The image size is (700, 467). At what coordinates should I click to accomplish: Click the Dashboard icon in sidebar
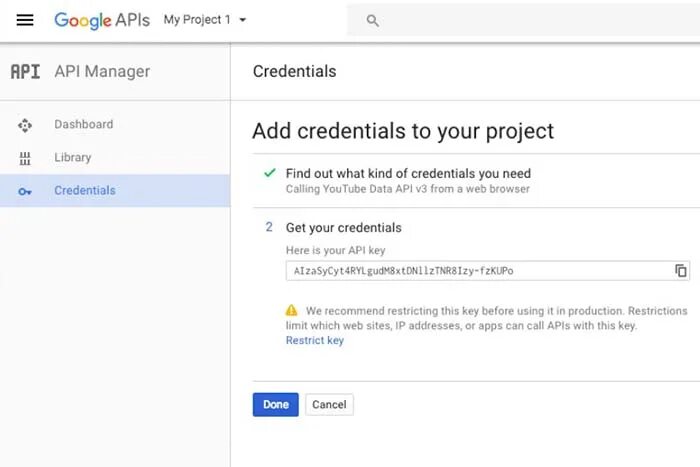25,125
